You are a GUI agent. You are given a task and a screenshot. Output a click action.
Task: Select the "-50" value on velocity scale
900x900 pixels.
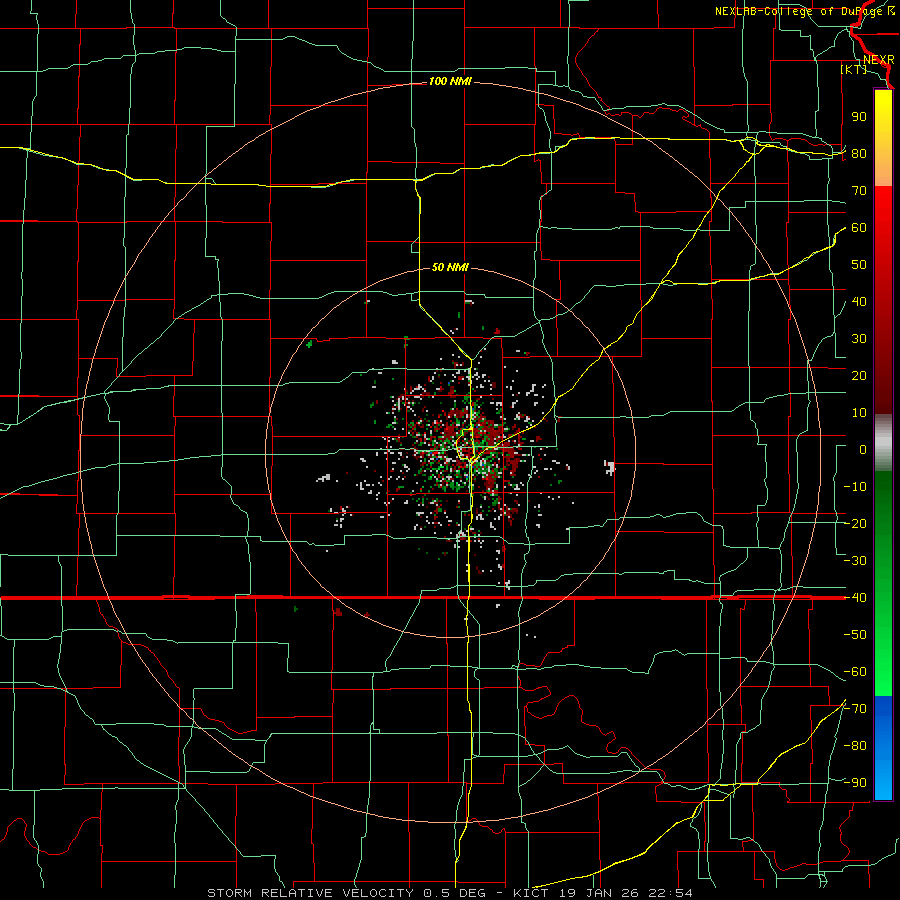855,635
